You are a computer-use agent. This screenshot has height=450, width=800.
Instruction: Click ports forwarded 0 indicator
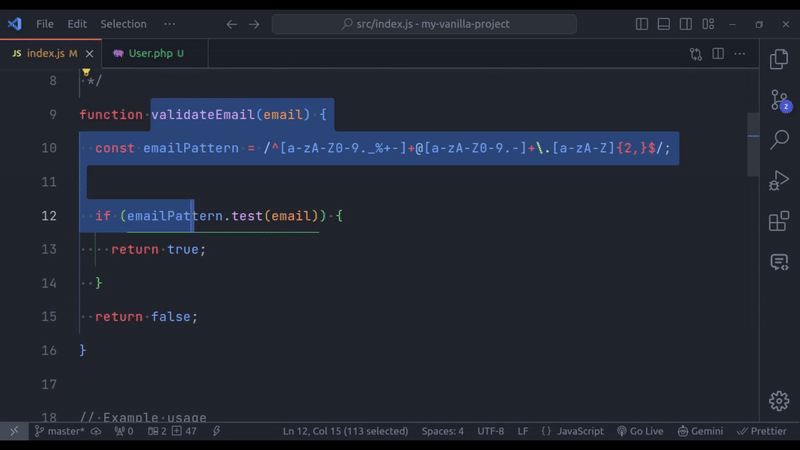pyautogui.click(x=124, y=431)
